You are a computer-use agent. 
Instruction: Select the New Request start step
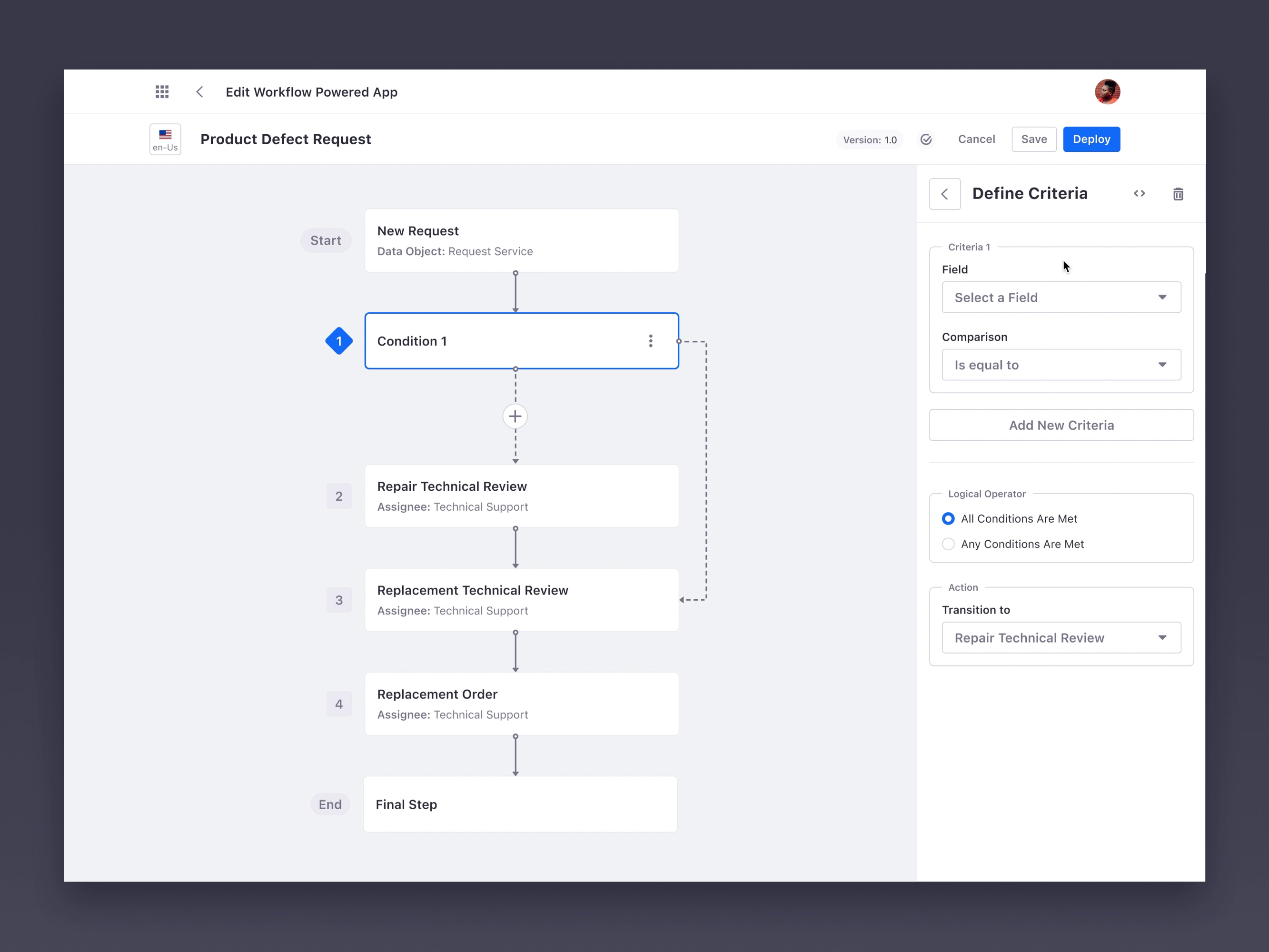point(522,240)
